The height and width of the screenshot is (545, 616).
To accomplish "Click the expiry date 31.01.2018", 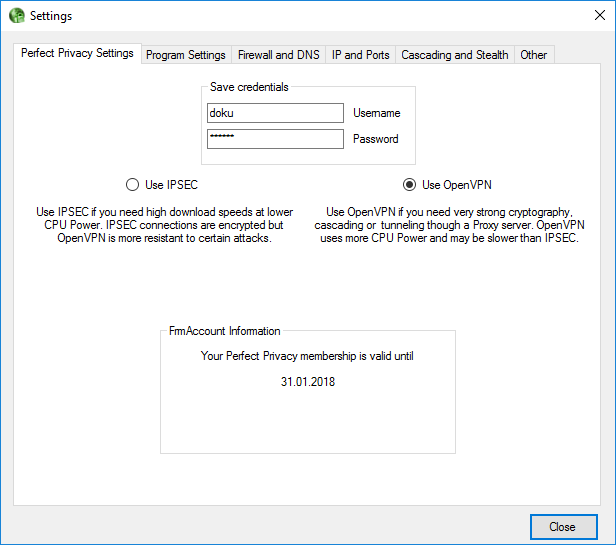I will tap(308, 382).
